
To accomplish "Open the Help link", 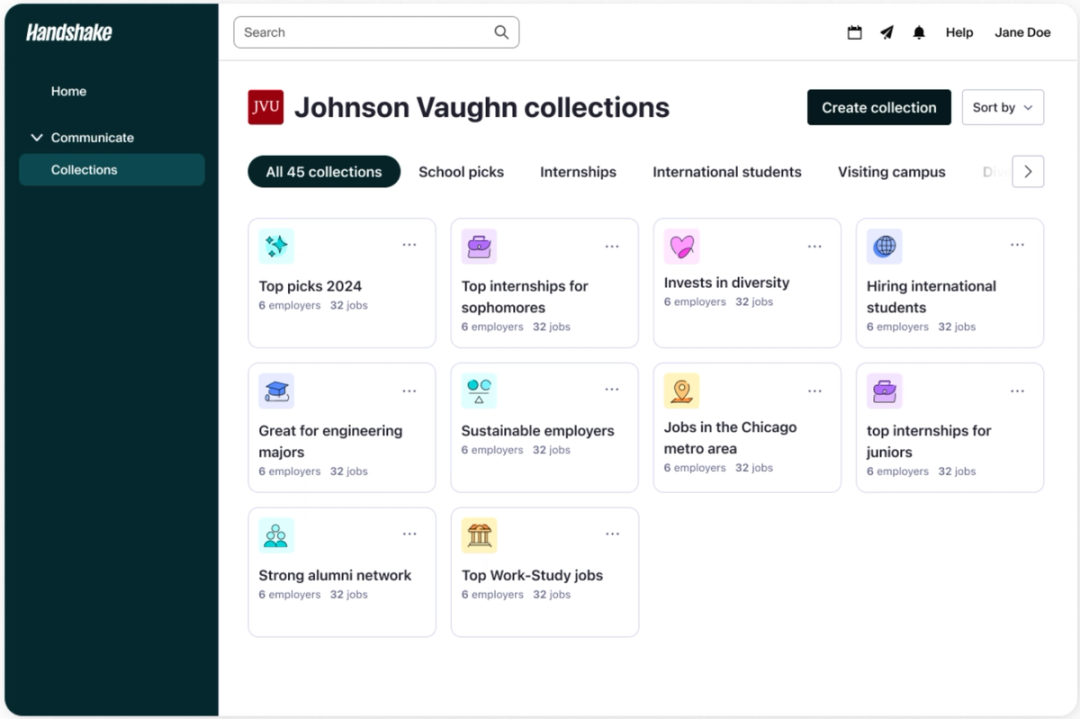I will click(959, 32).
